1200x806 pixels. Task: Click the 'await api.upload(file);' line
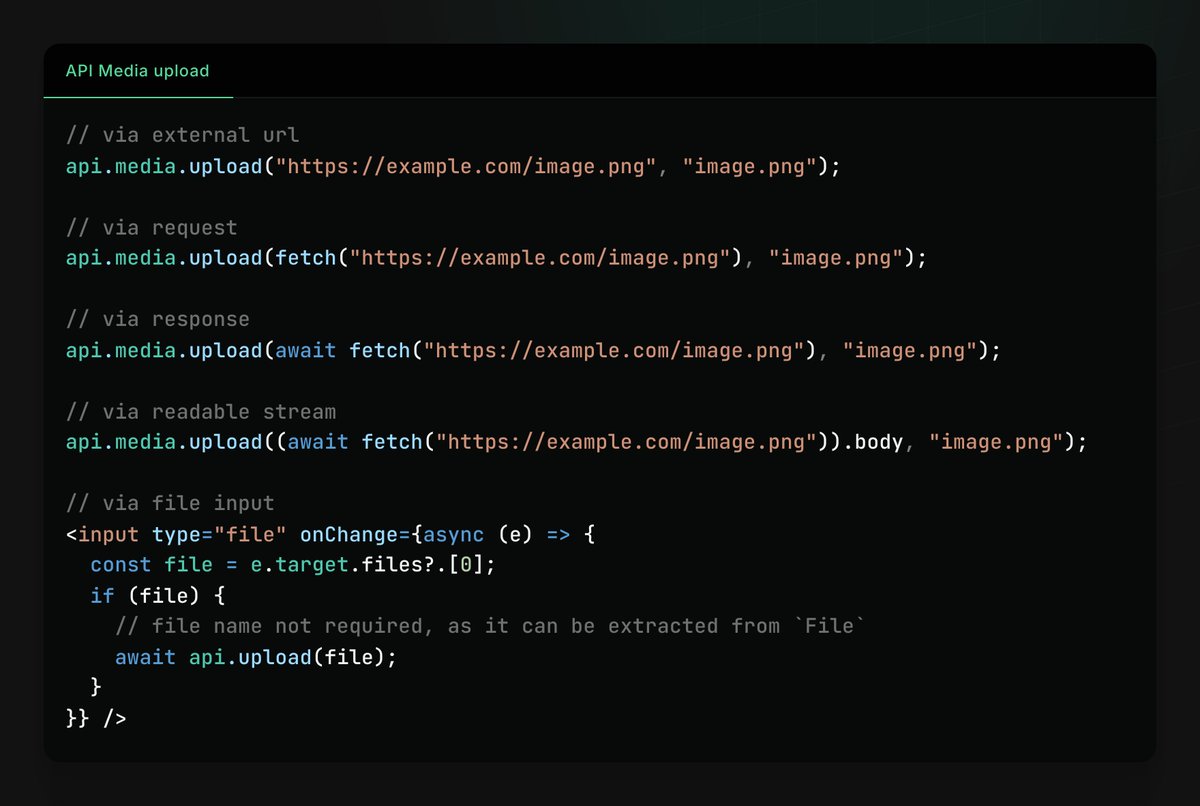pyautogui.click(x=255, y=657)
